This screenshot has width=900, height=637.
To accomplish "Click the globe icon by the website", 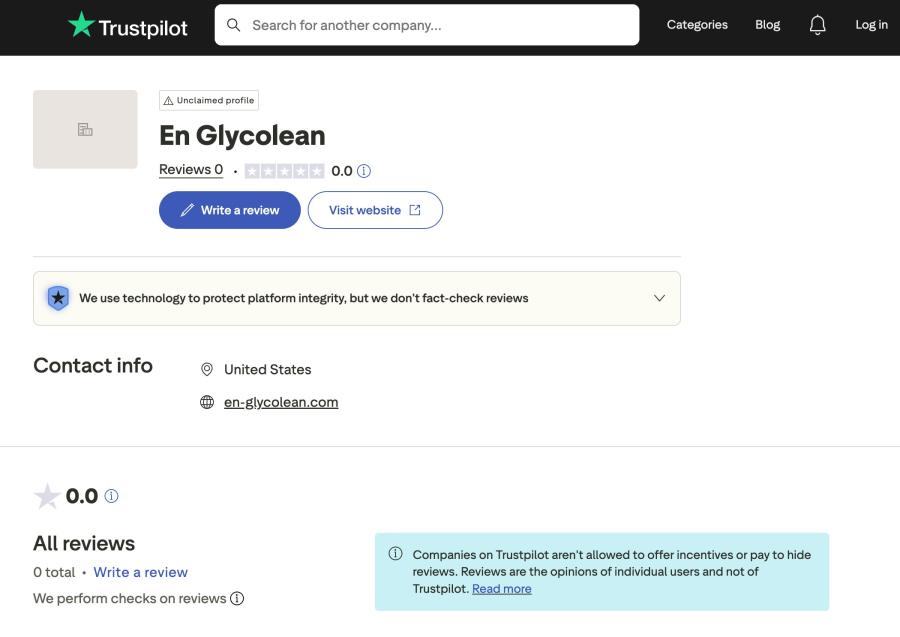I will point(207,402).
